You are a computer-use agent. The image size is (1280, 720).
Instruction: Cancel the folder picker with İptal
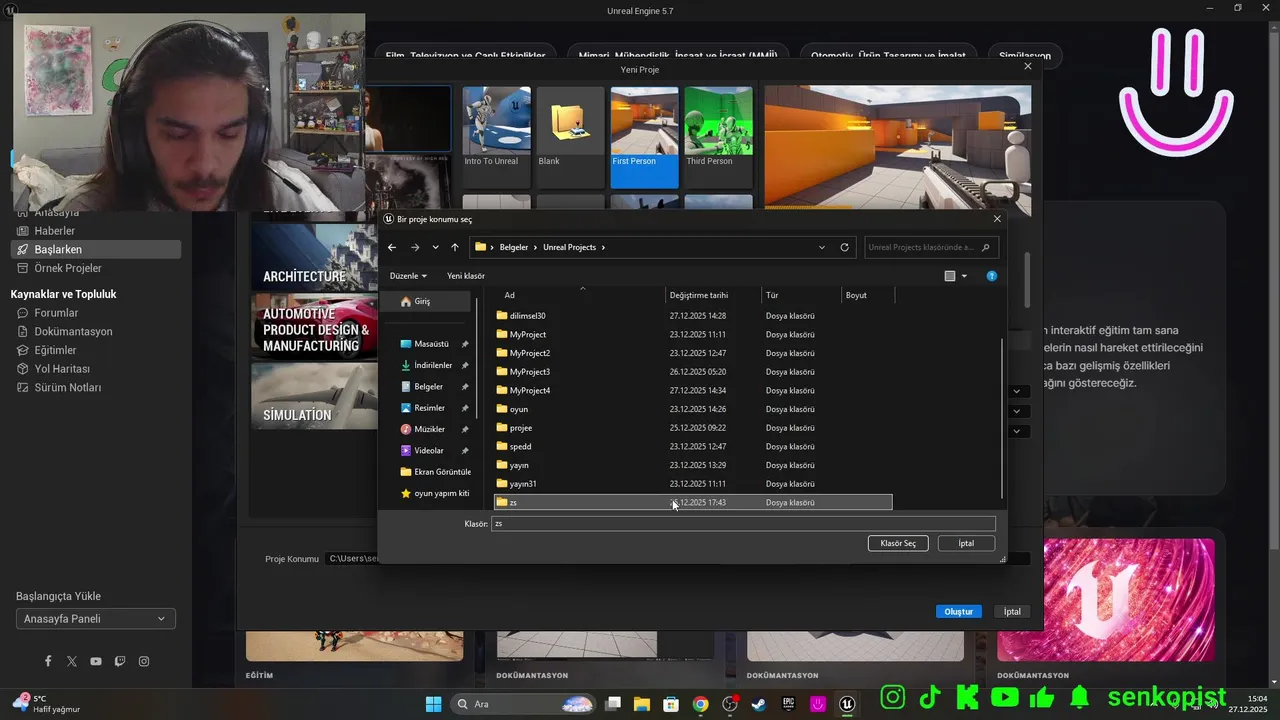pyautogui.click(x=966, y=543)
